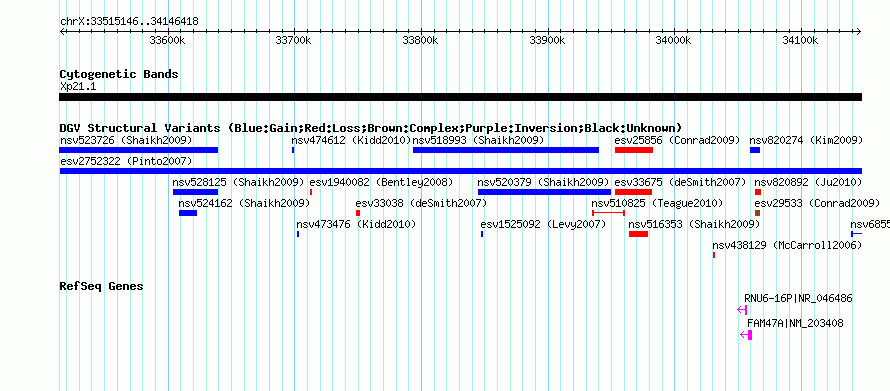Click nsv528125 (Shaikh2009) blue bar
This screenshot has width=890, height=391.
[x=195, y=192]
